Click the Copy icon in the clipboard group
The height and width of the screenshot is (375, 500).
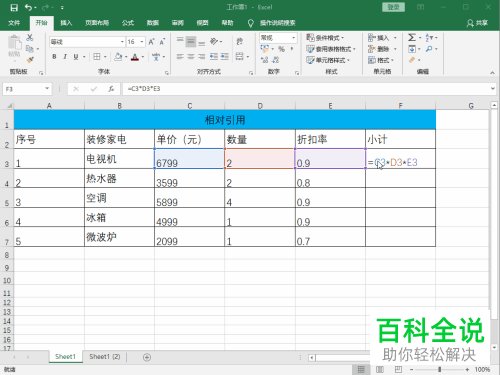(30, 49)
